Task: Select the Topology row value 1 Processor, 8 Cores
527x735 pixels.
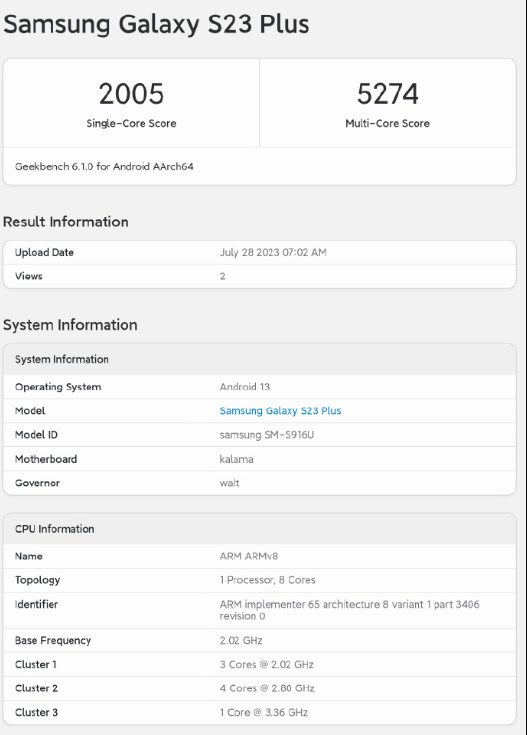Action: (x=267, y=580)
